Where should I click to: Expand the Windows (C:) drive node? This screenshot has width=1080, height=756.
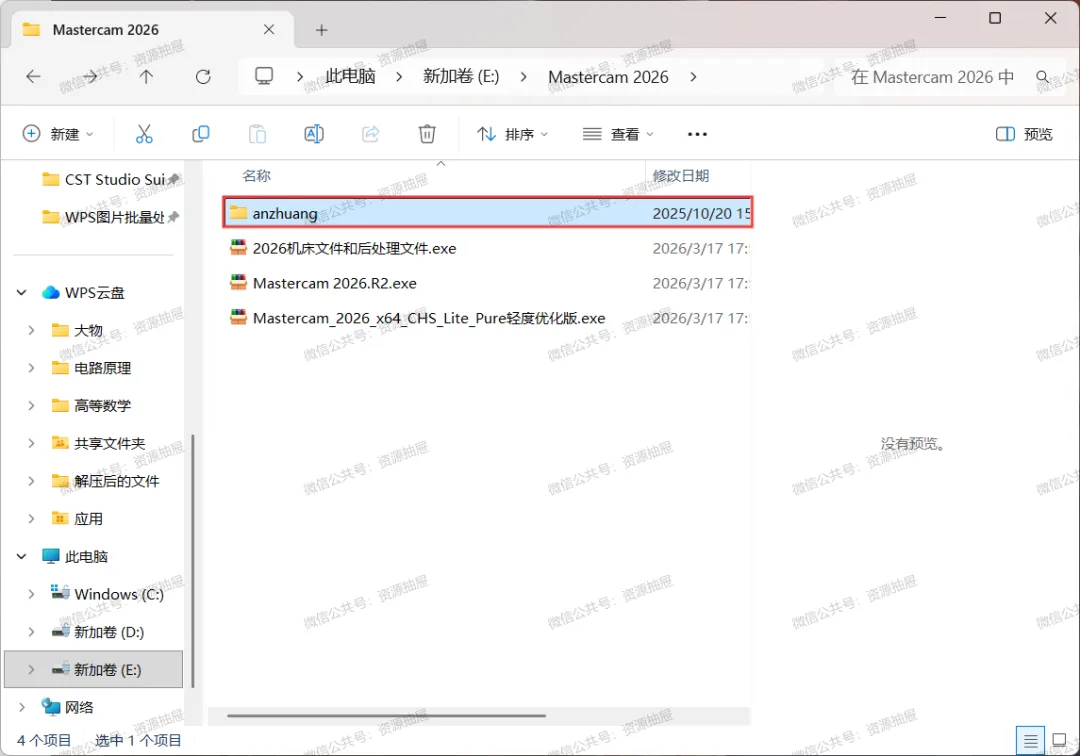point(31,594)
